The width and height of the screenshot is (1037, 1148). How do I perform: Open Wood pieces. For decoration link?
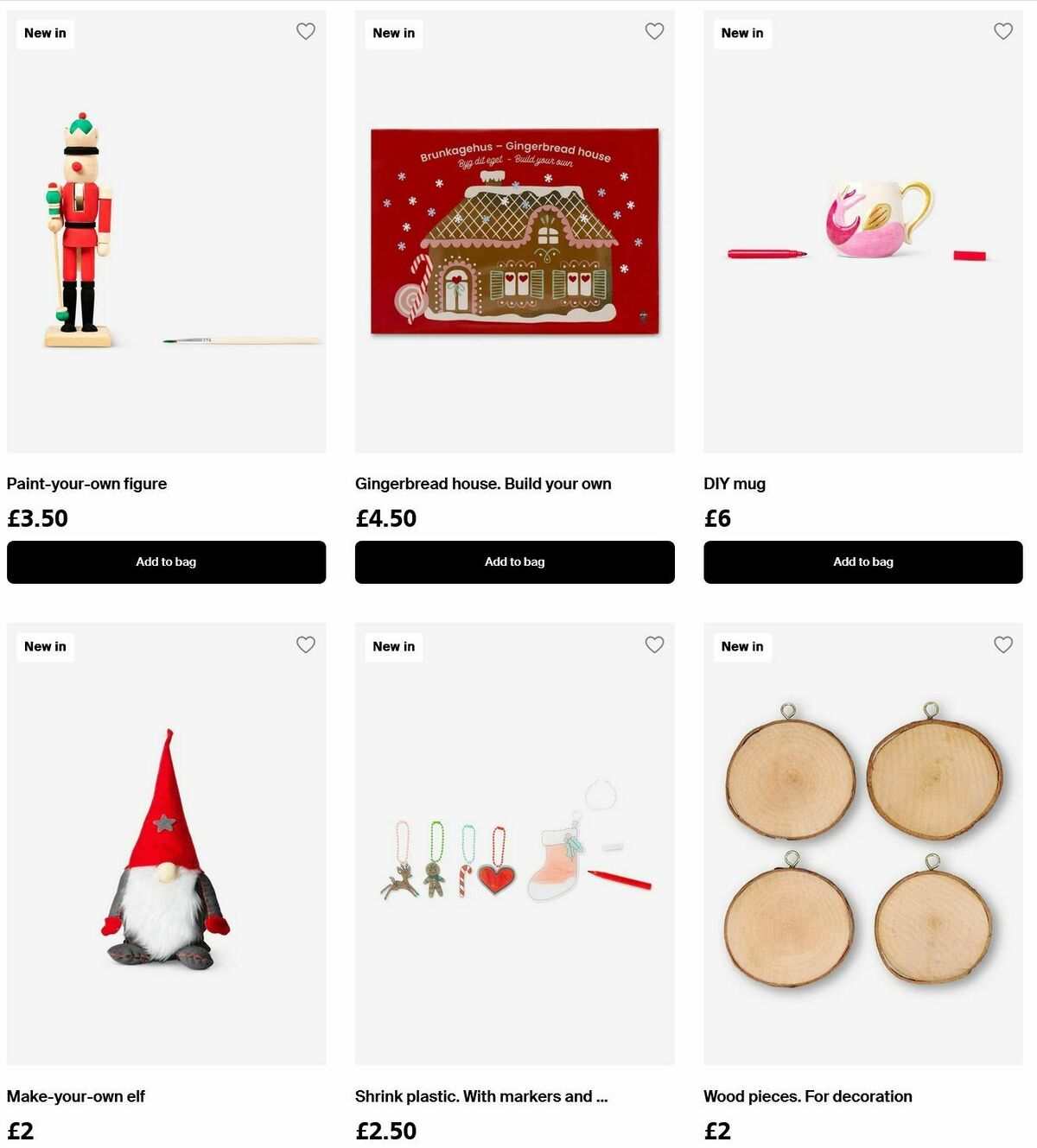click(x=808, y=1096)
